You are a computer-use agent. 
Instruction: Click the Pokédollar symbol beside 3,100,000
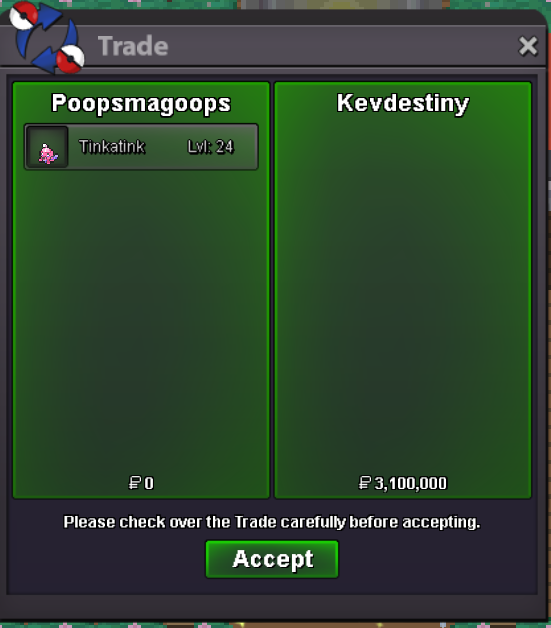click(365, 483)
